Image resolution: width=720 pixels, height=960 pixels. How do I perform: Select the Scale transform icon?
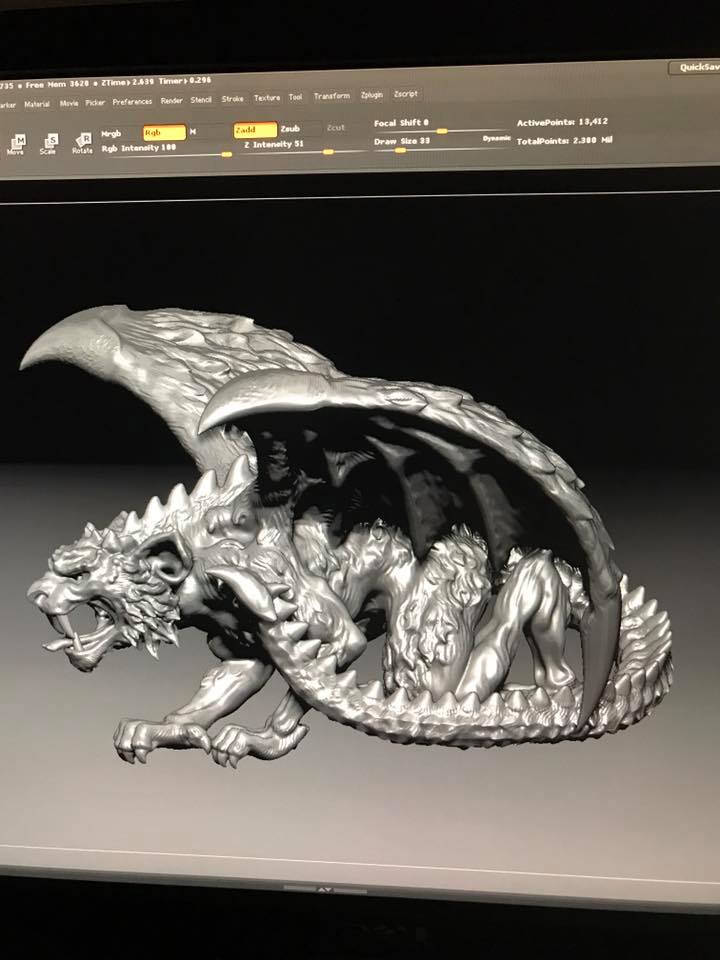49,143
